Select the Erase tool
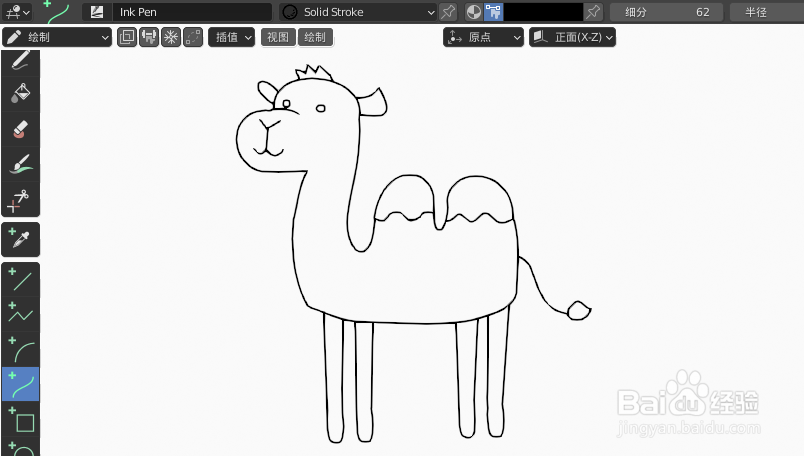This screenshot has width=804, height=456. [x=21, y=129]
